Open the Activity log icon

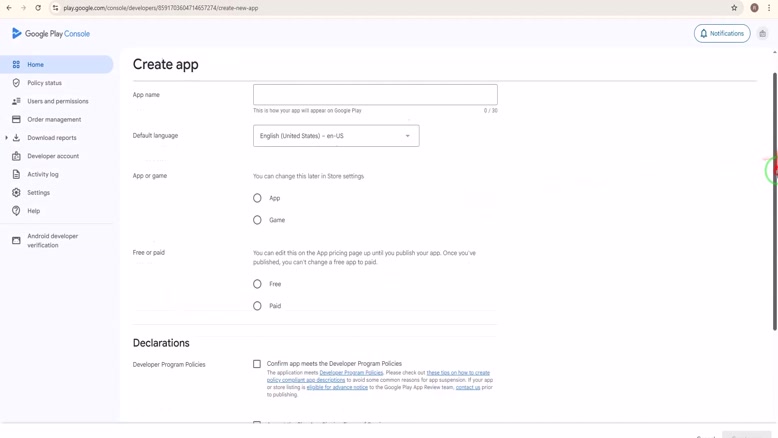[x=16, y=174]
